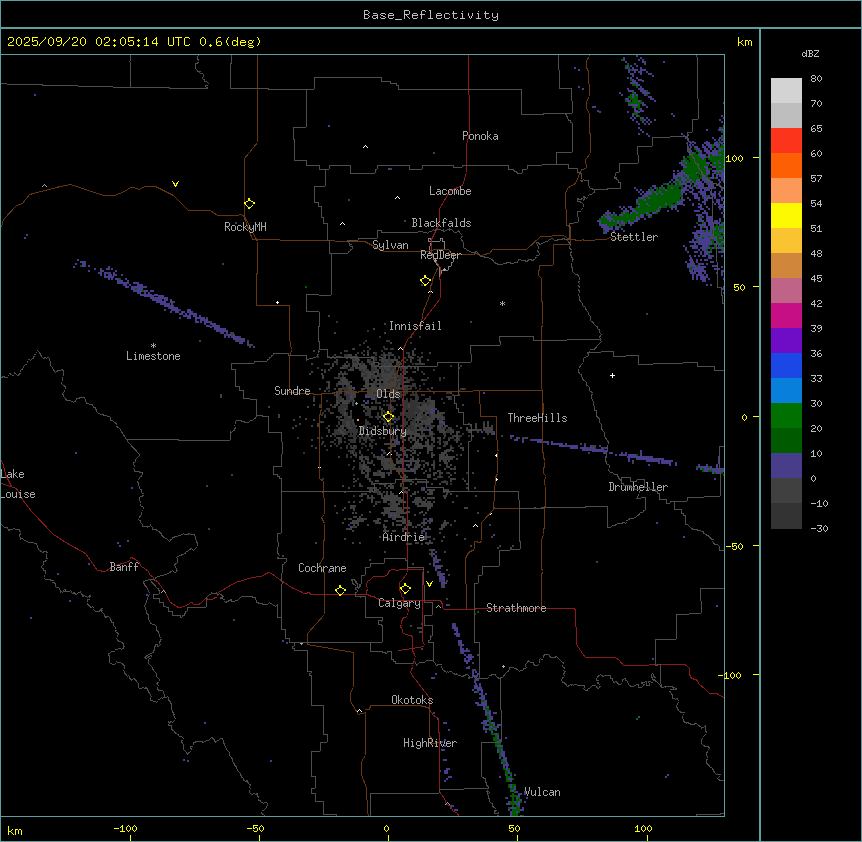Viewport: 862px width, 842px height.
Task: Select the white plus marker east of ThreeHills
Action: pyautogui.click(x=612, y=375)
